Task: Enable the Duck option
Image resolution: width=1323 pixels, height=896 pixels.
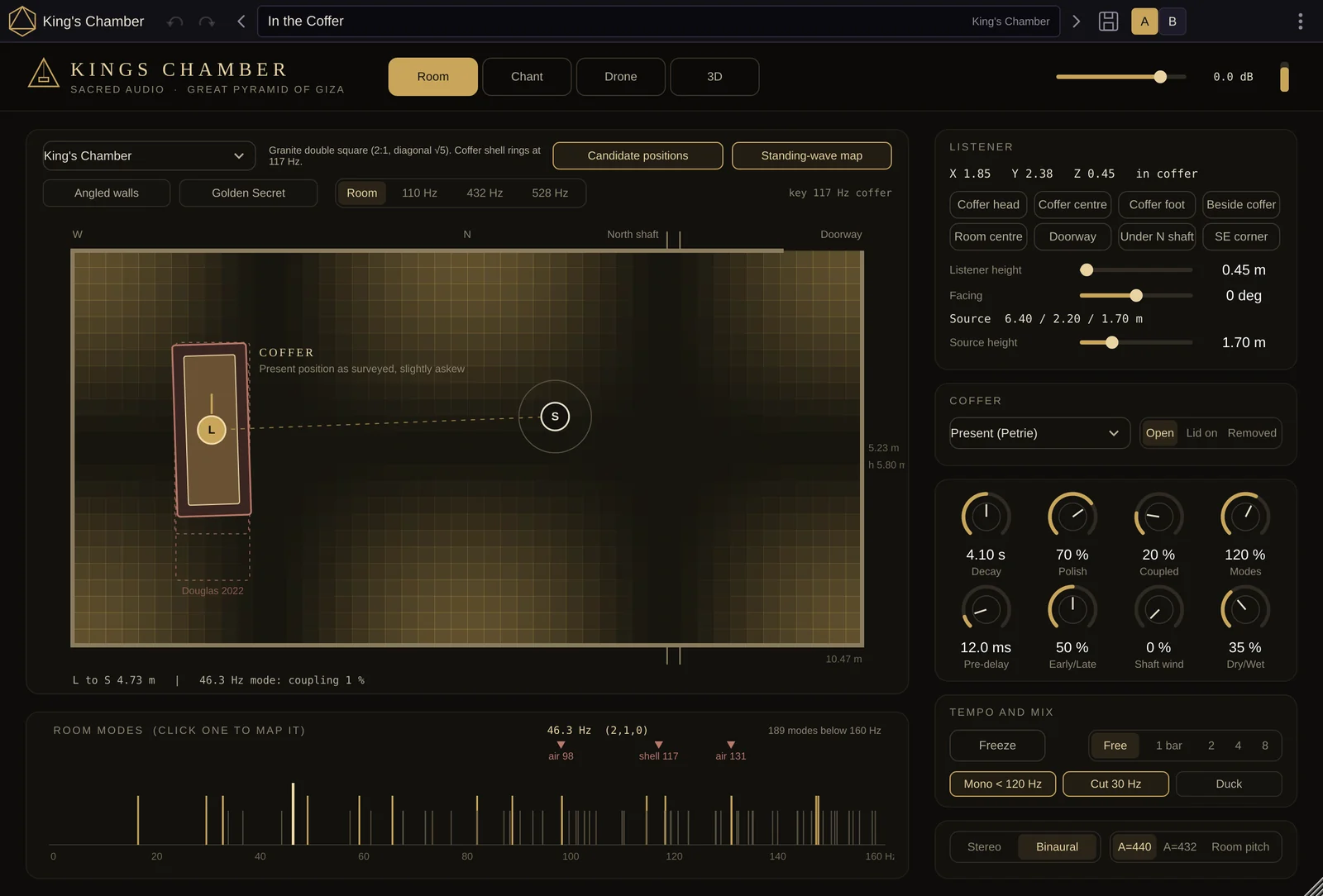Action: pyautogui.click(x=1229, y=784)
